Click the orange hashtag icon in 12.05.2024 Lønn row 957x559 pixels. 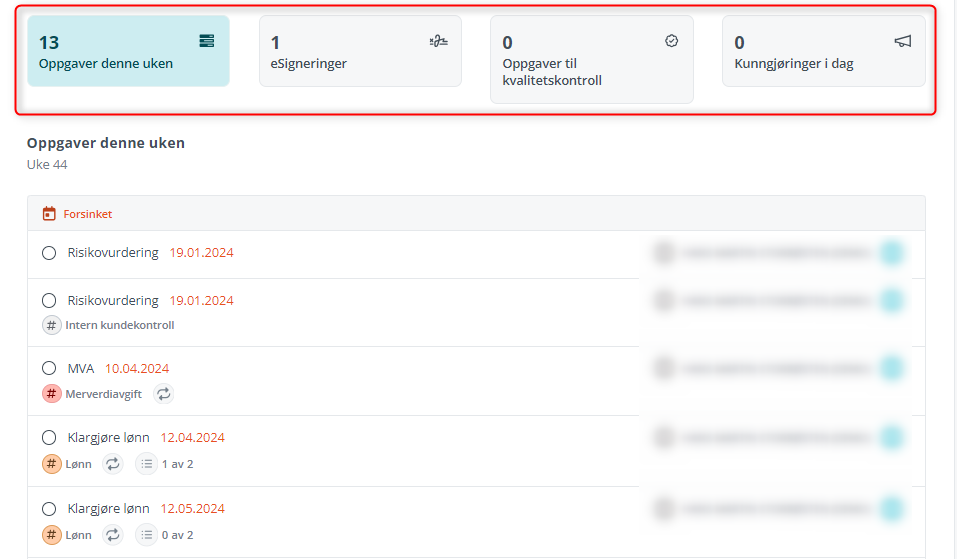(52, 535)
